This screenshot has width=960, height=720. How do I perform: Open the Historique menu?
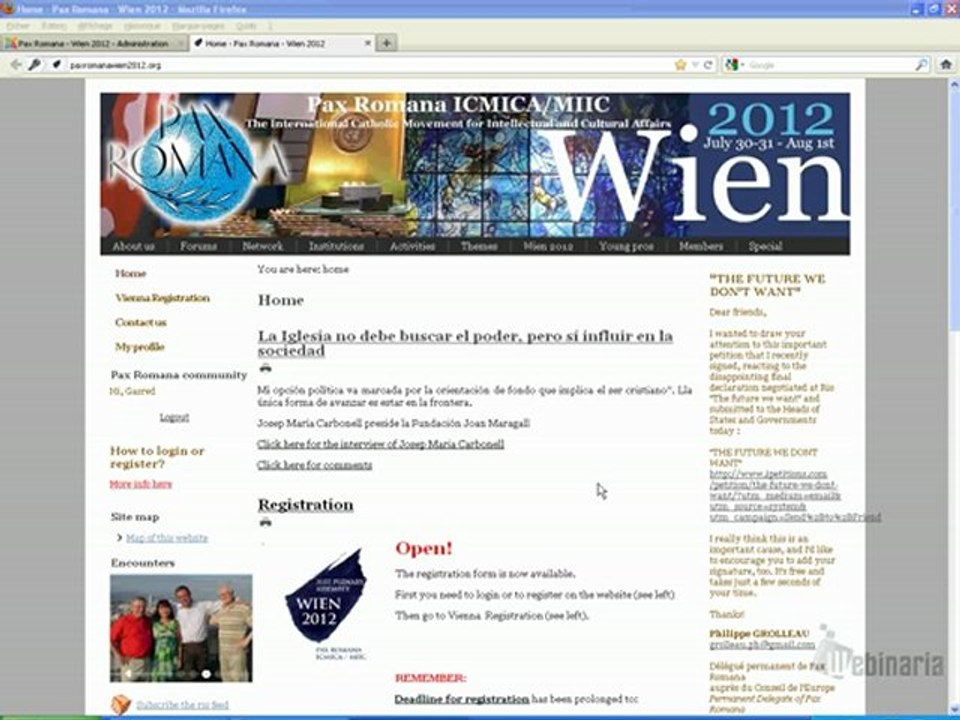click(142, 26)
